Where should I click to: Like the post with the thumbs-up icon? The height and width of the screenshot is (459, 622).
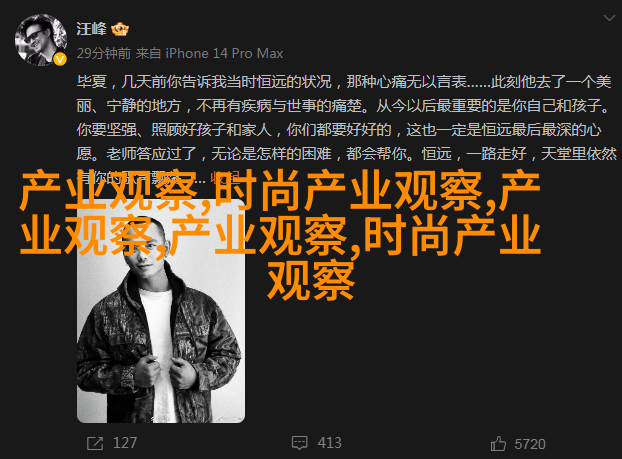pyautogui.click(x=498, y=444)
